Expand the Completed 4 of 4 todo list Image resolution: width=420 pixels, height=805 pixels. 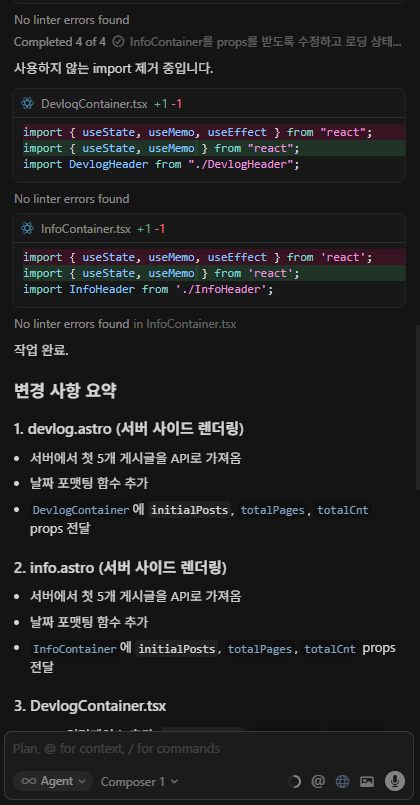point(208,42)
